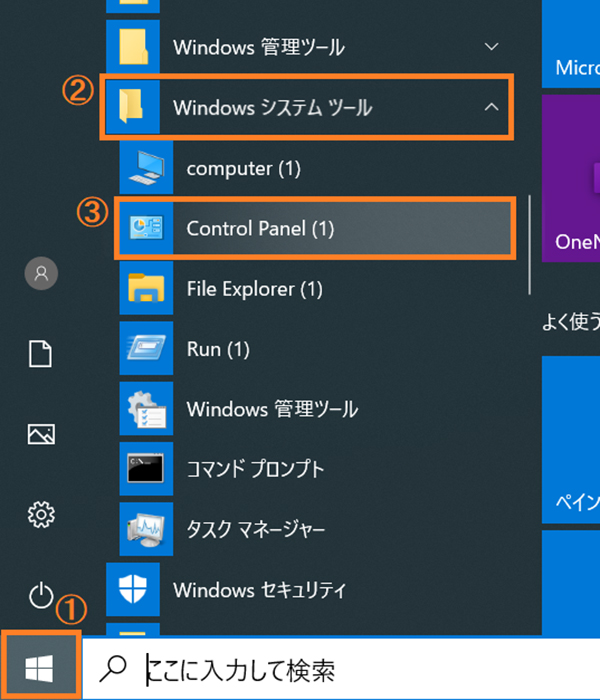Click the タスク マネージャー icon
This screenshot has width=600, height=700.
tap(145, 529)
